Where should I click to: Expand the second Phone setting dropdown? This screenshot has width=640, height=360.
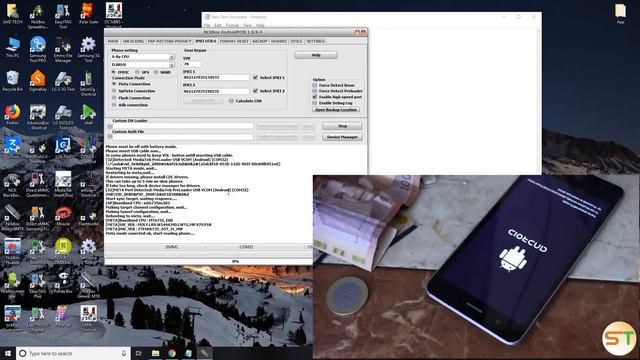[x=172, y=64]
